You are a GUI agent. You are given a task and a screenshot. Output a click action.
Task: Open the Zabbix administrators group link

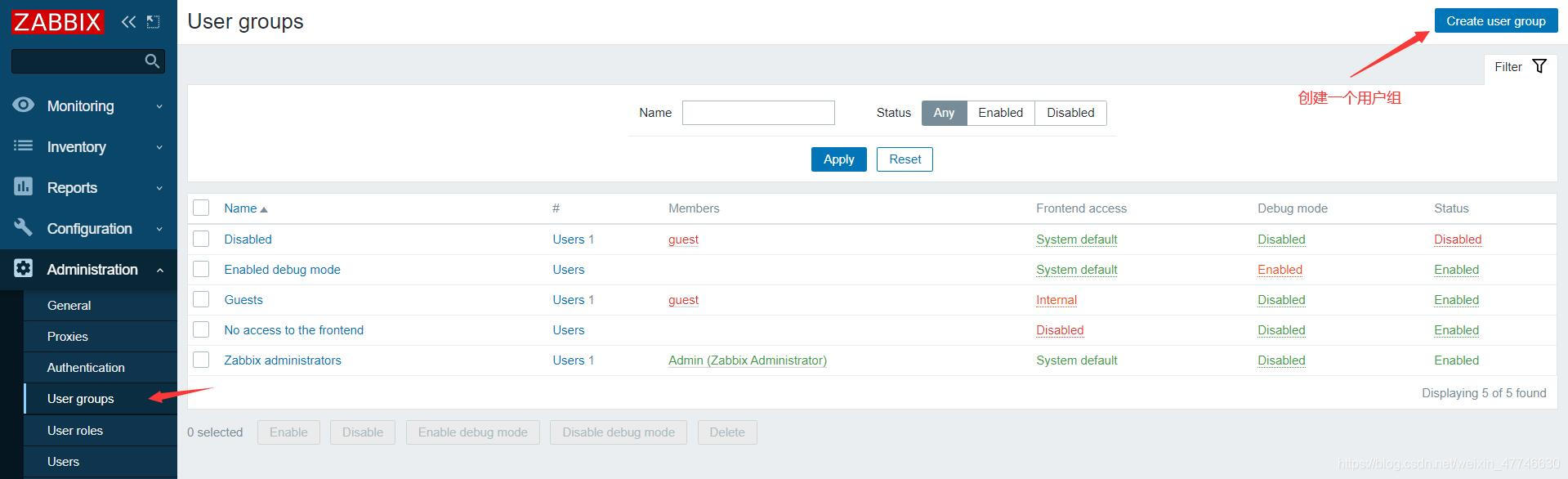point(283,360)
